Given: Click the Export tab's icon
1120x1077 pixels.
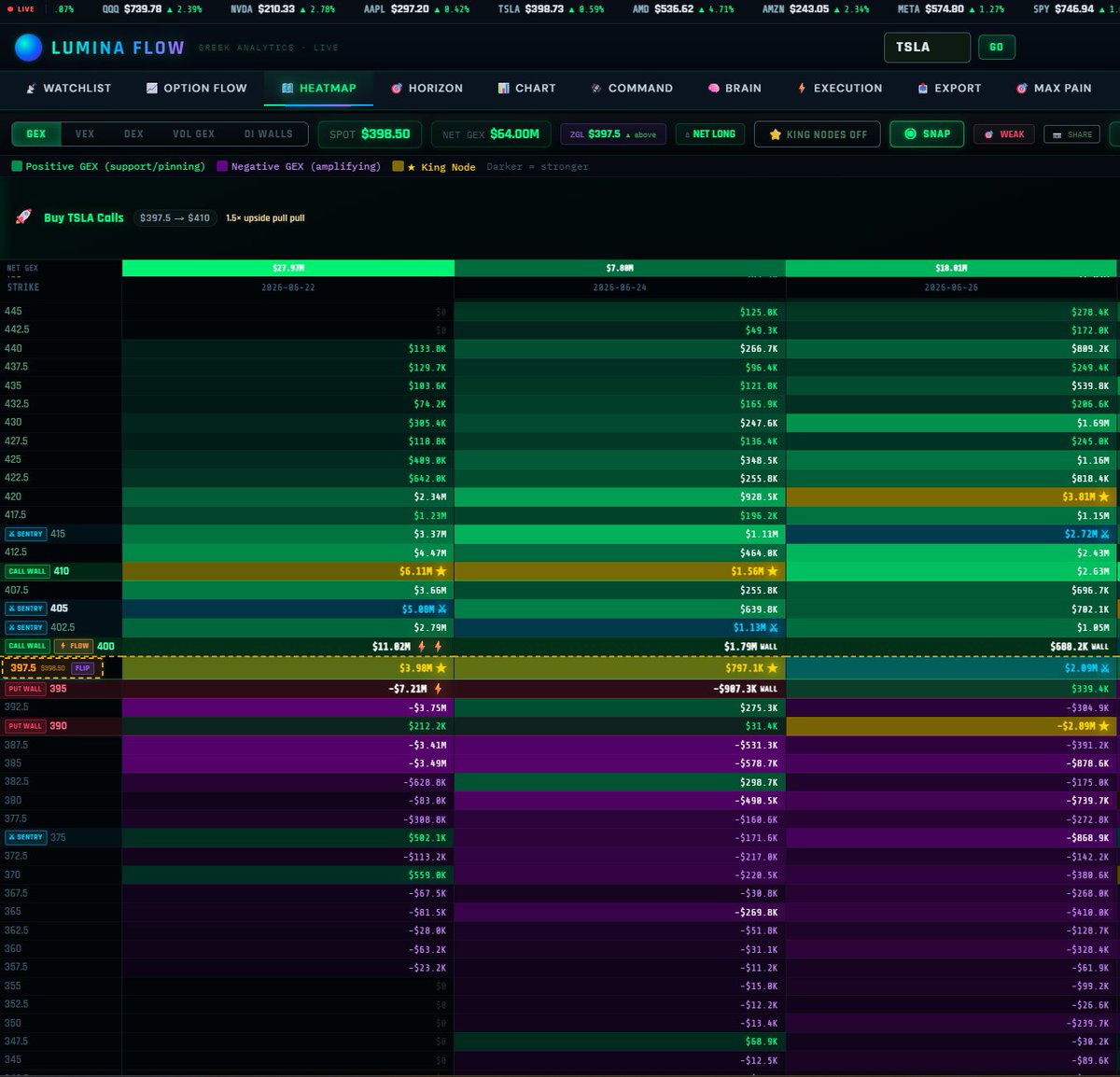Looking at the screenshot, I should 923,88.
